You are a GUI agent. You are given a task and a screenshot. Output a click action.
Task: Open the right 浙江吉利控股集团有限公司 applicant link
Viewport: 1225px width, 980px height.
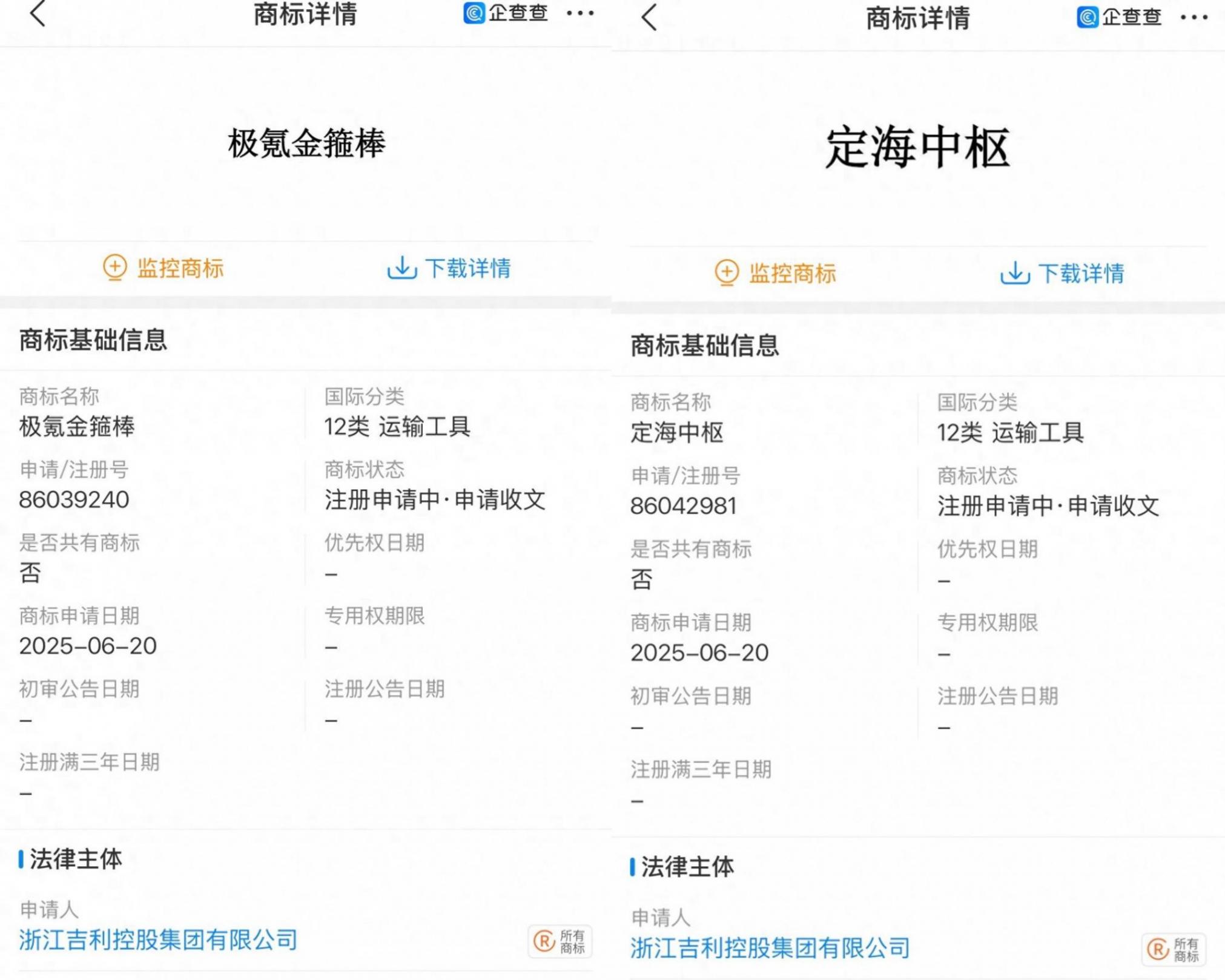[x=770, y=947]
